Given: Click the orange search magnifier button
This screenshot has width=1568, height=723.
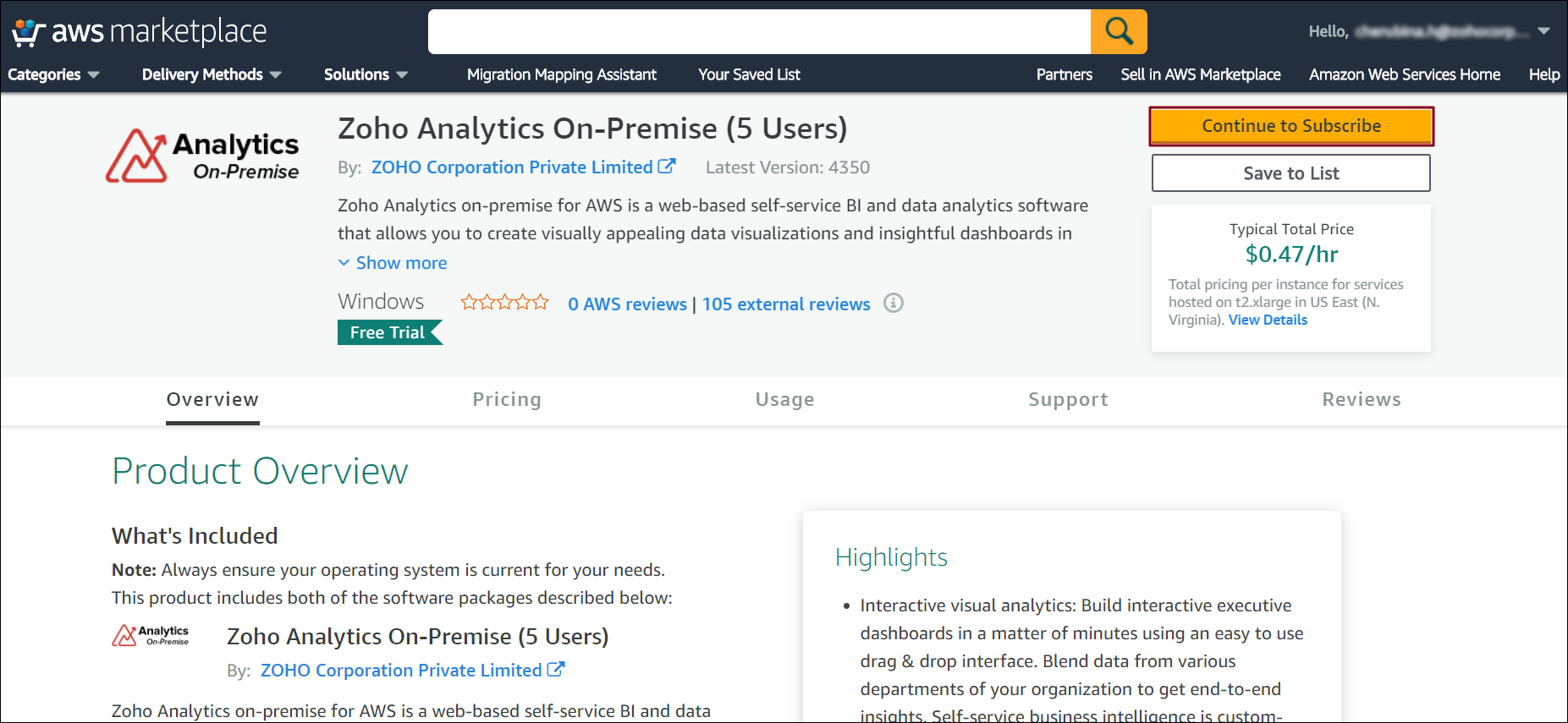Looking at the screenshot, I should pyautogui.click(x=1119, y=32).
